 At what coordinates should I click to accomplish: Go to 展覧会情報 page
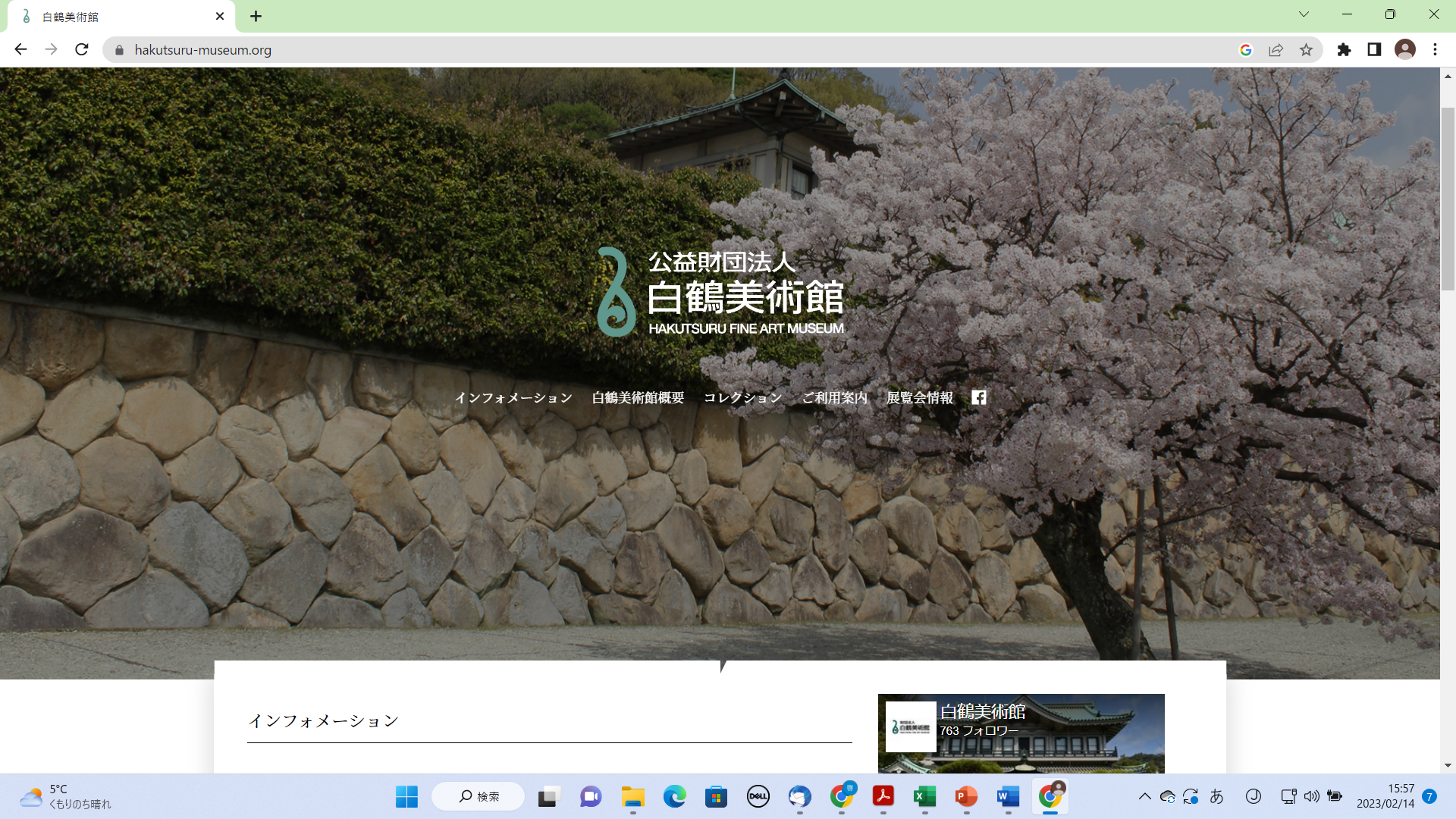pyautogui.click(x=919, y=397)
